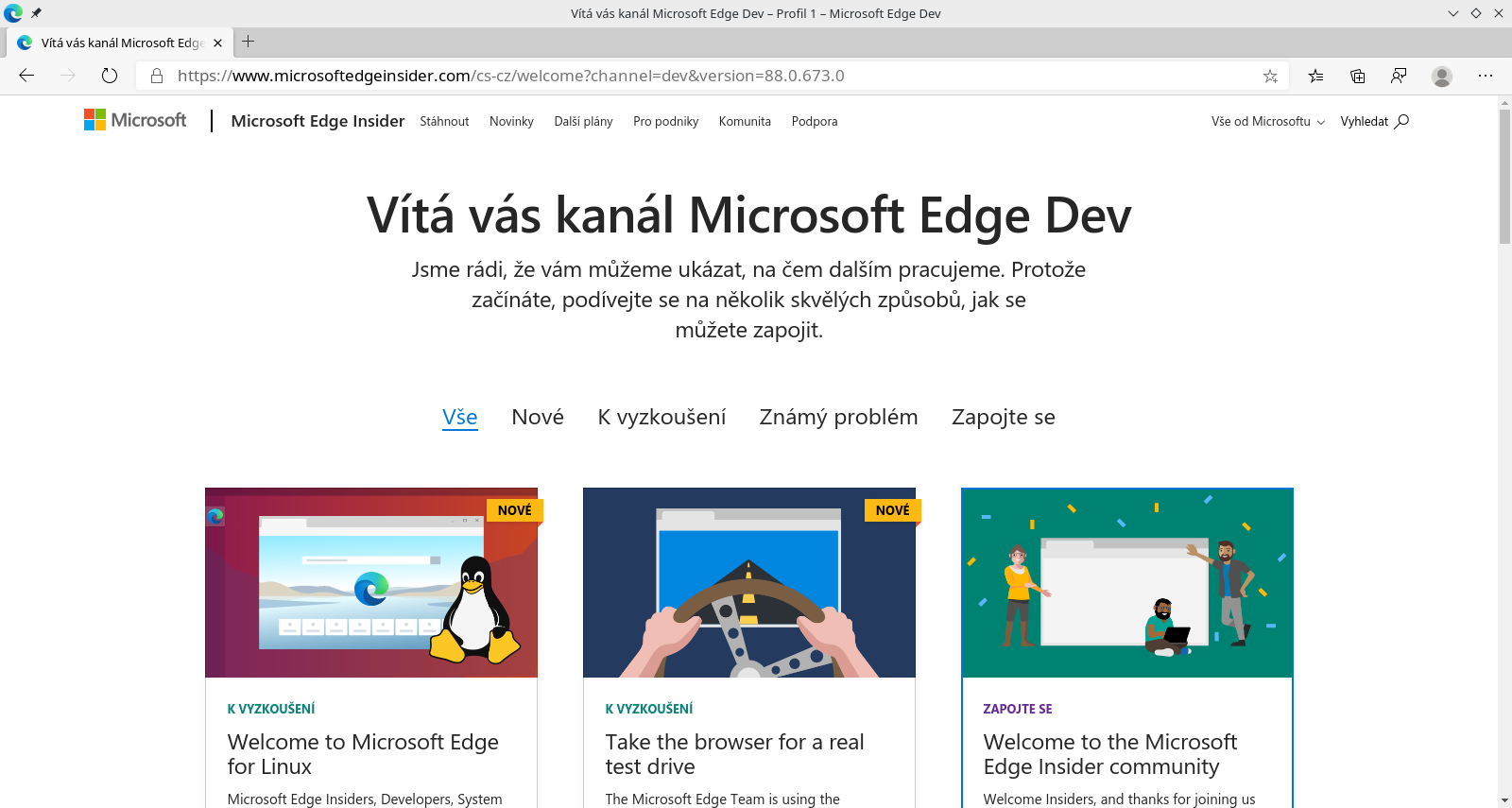Viewport: 1512px width, 808px height.
Task: Open the Linux penguin article thumbnail
Action: coord(371,582)
